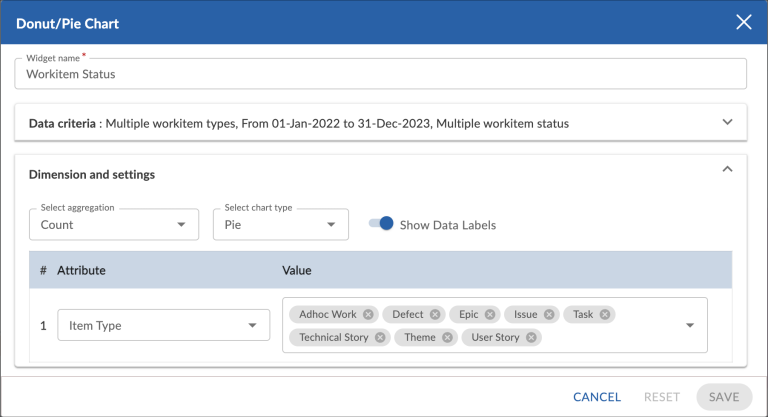Click the Dimension and settings heading
The image size is (768, 417).
92,174
